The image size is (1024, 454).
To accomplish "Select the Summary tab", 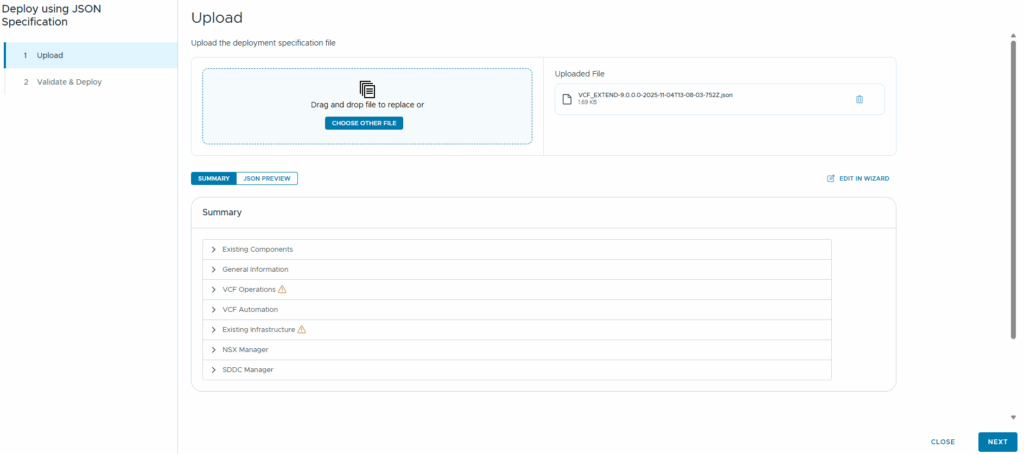I will click(x=214, y=178).
